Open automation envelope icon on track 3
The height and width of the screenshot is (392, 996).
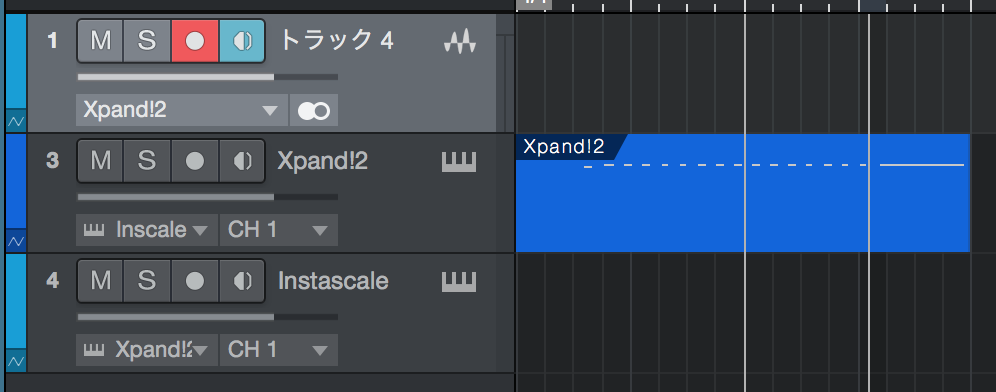(x=16, y=241)
